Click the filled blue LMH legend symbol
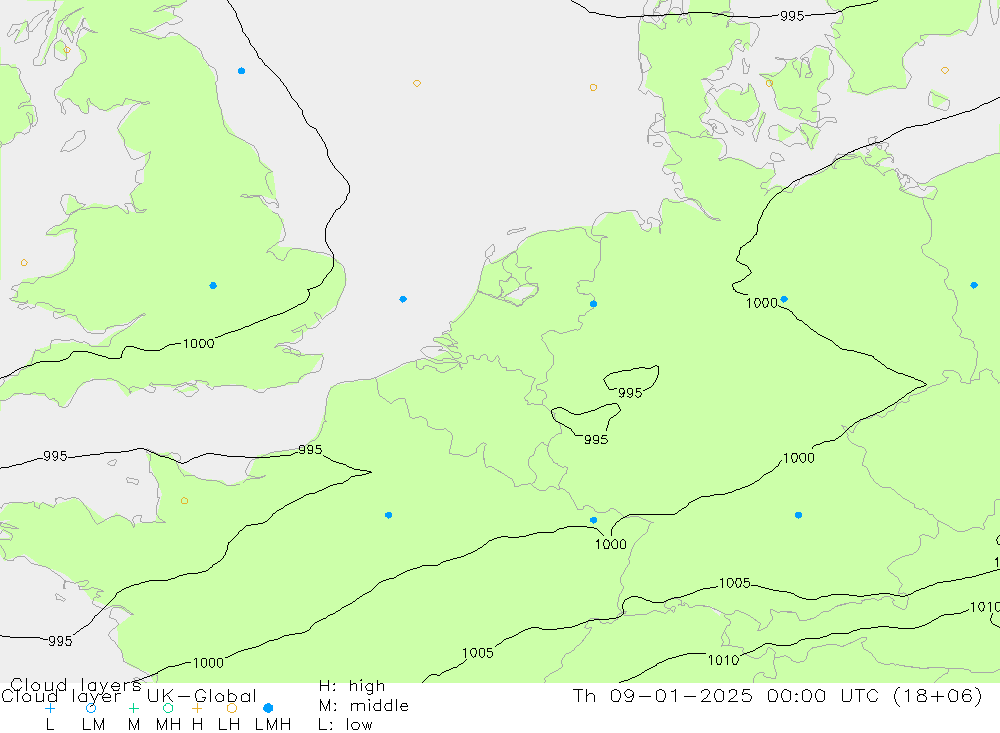This screenshot has height=733, width=1000. pos(268,708)
